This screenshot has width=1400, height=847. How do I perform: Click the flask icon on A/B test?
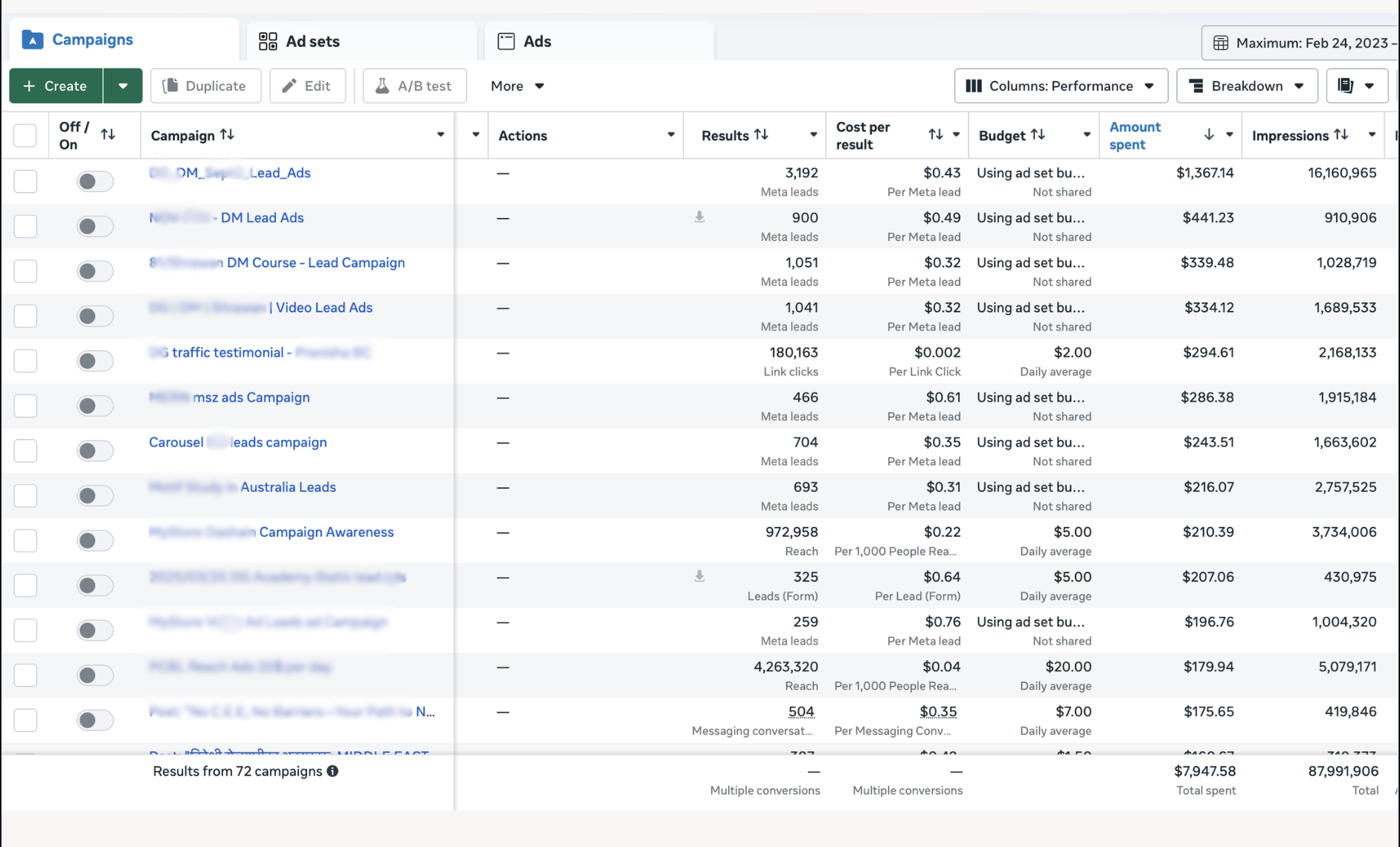382,86
